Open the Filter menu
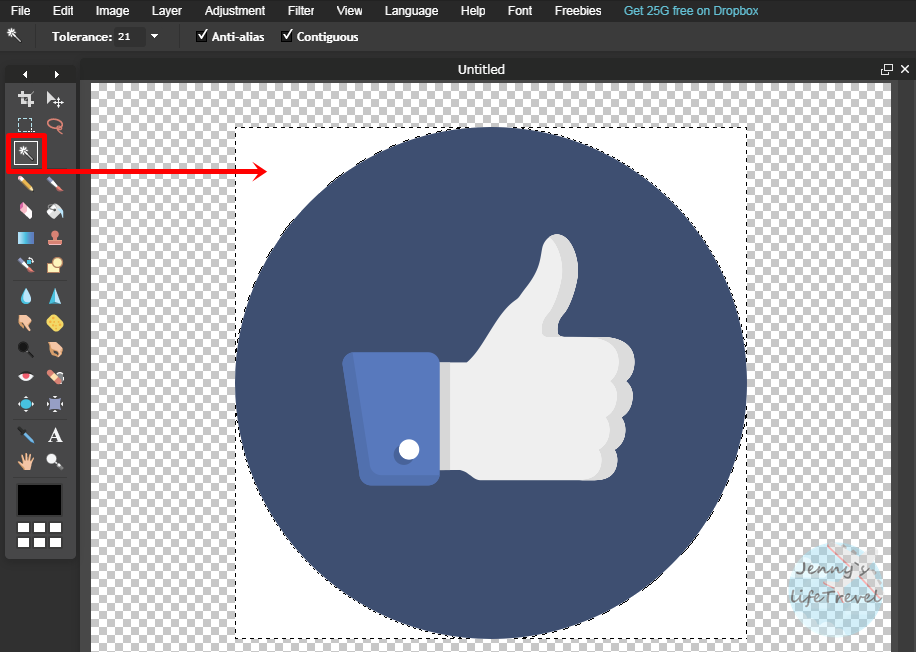The height and width of the screenshot is (652, 916). point(301,11)
